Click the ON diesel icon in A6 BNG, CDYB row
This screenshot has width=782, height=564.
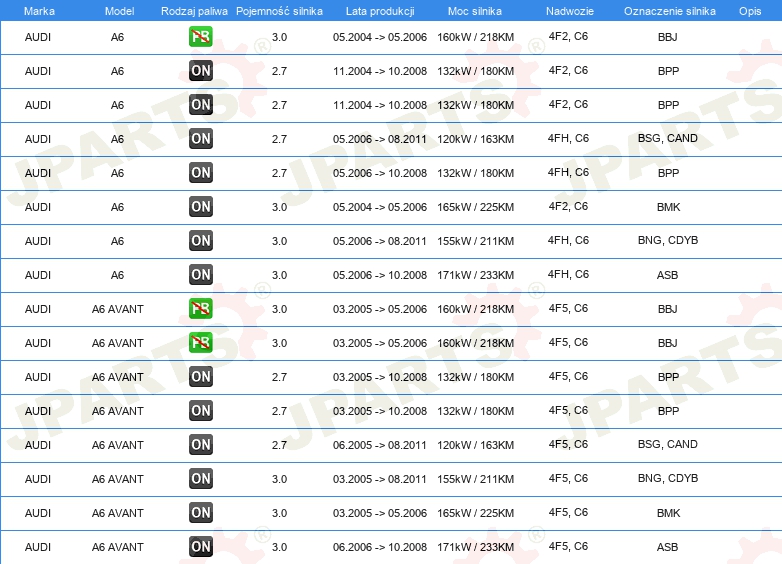pos(200,240)
